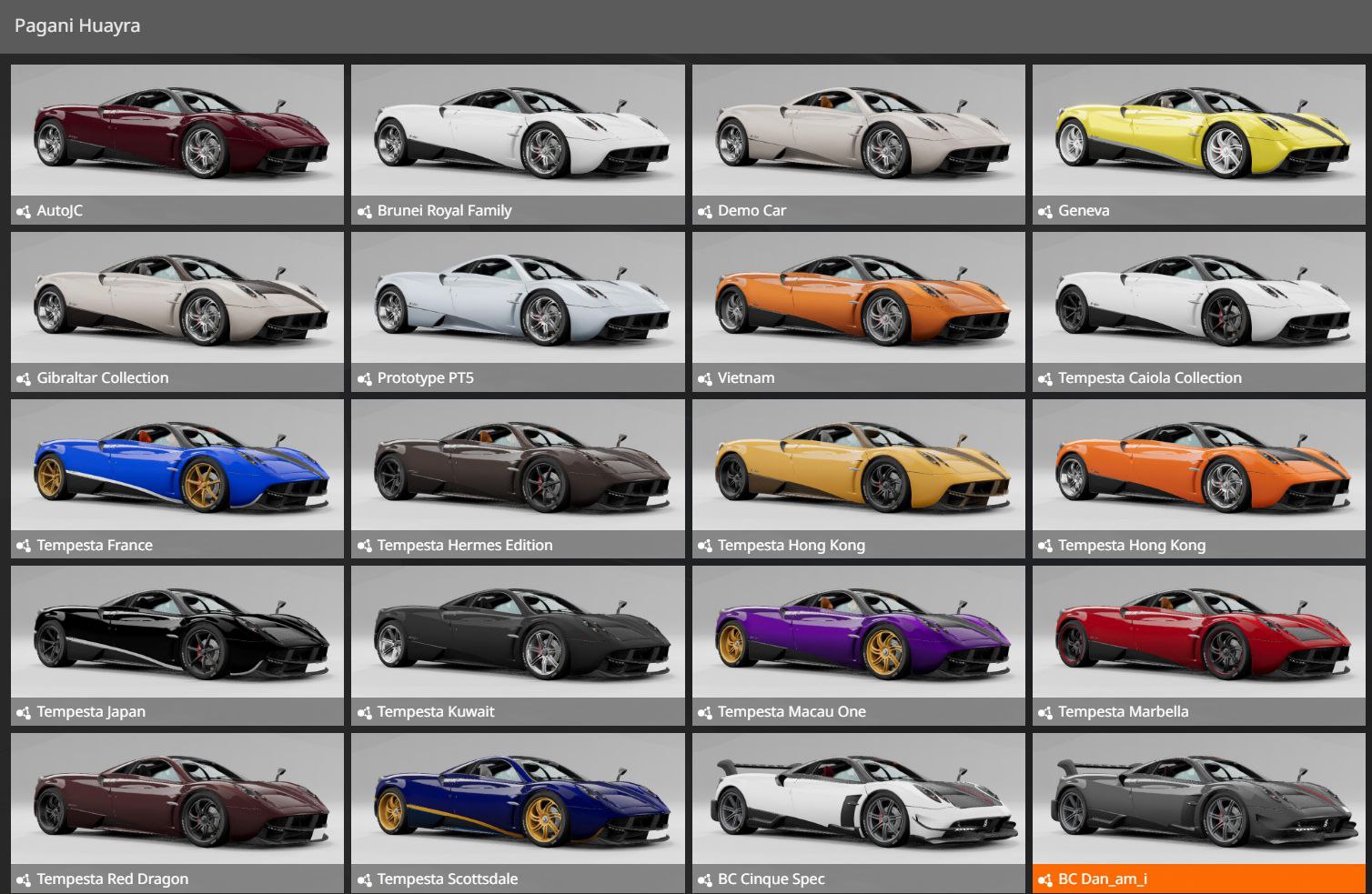1372x894 pixels.
Task: Click the 'Tempesta Hermes Edition' label
Action: click(x=465, y=546)
